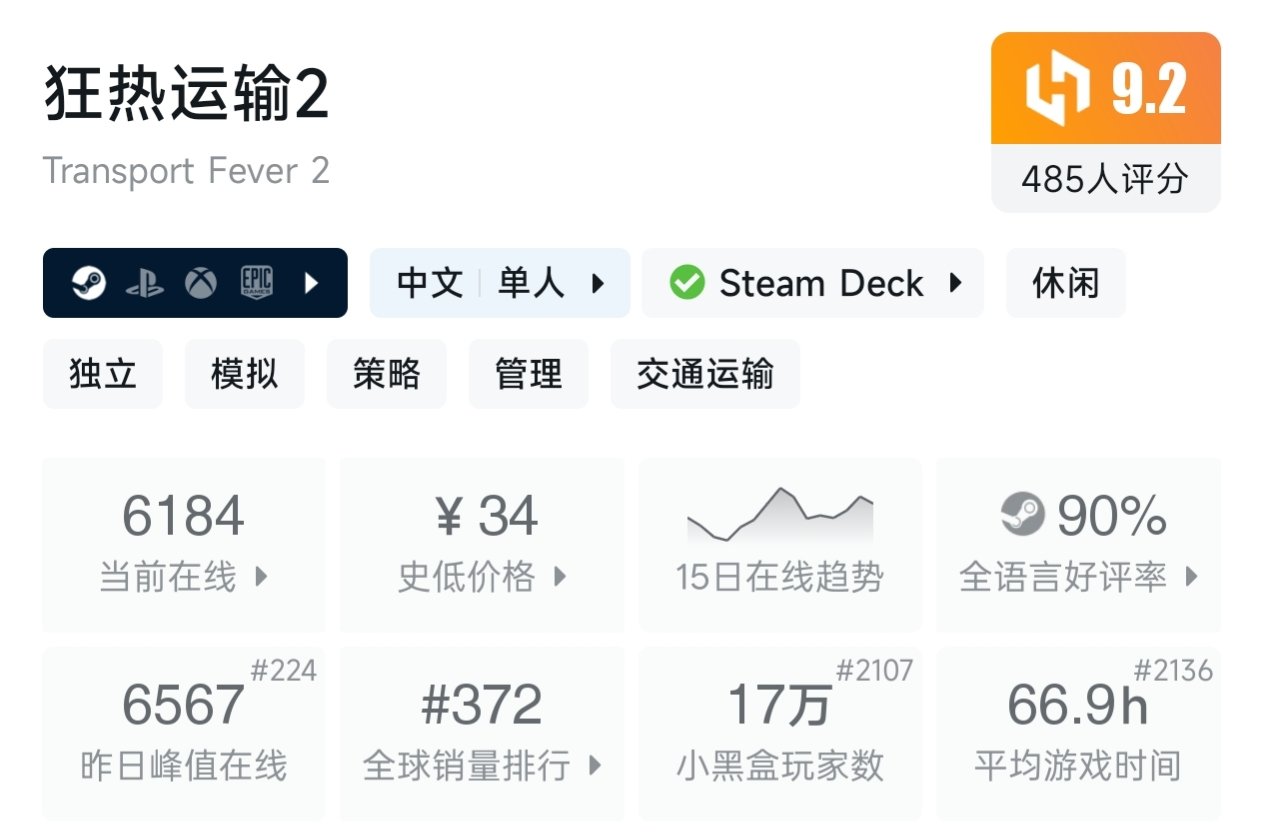The image size is (1263, 836).
Task: Click the Epic Games platform icon
Action: click(x=257, y=284)
